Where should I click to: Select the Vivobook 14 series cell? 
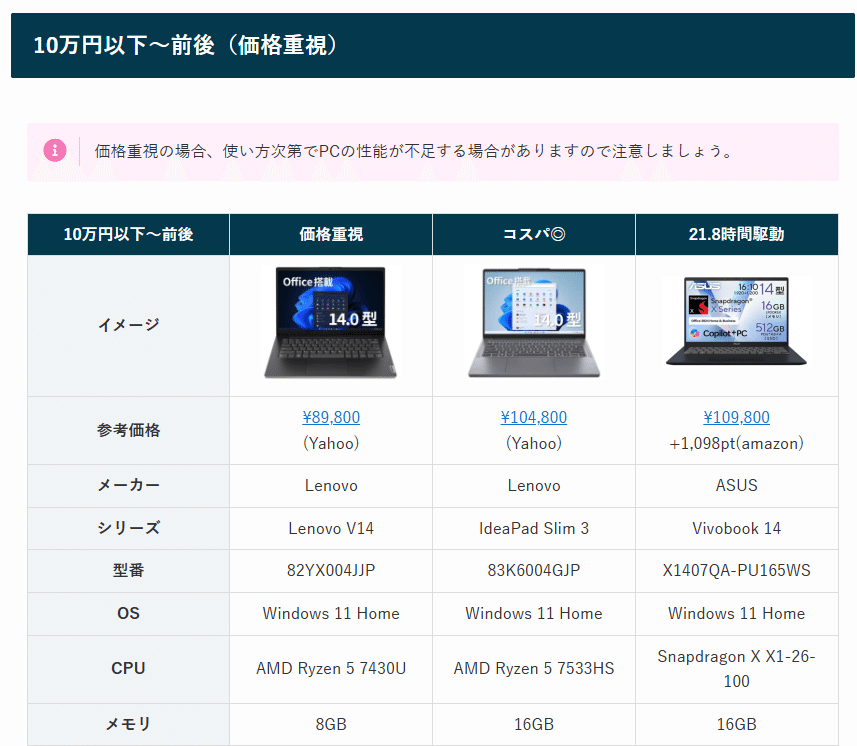click(x=737, y=528)
